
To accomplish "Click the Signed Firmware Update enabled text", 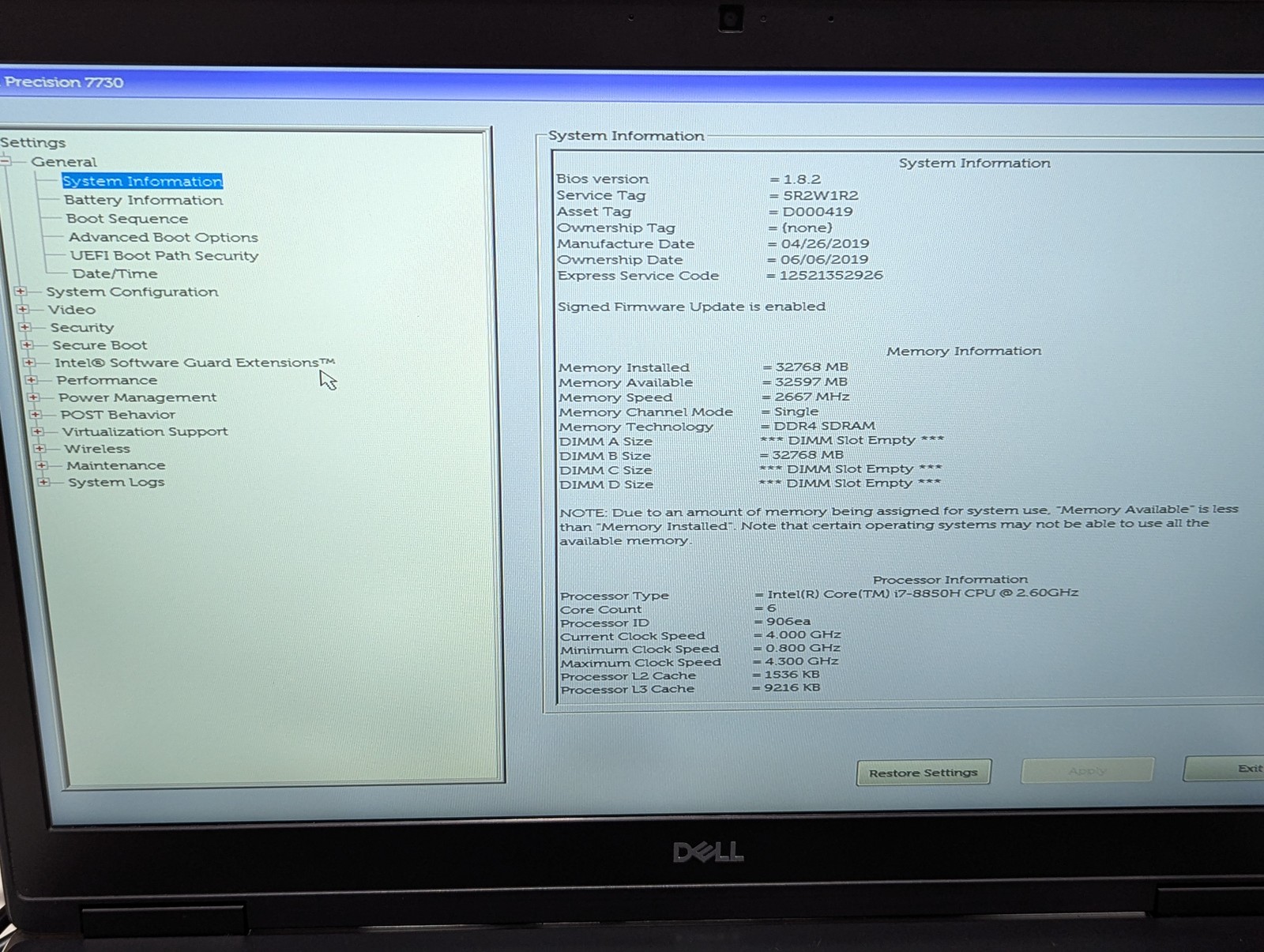I will point(691,307).
